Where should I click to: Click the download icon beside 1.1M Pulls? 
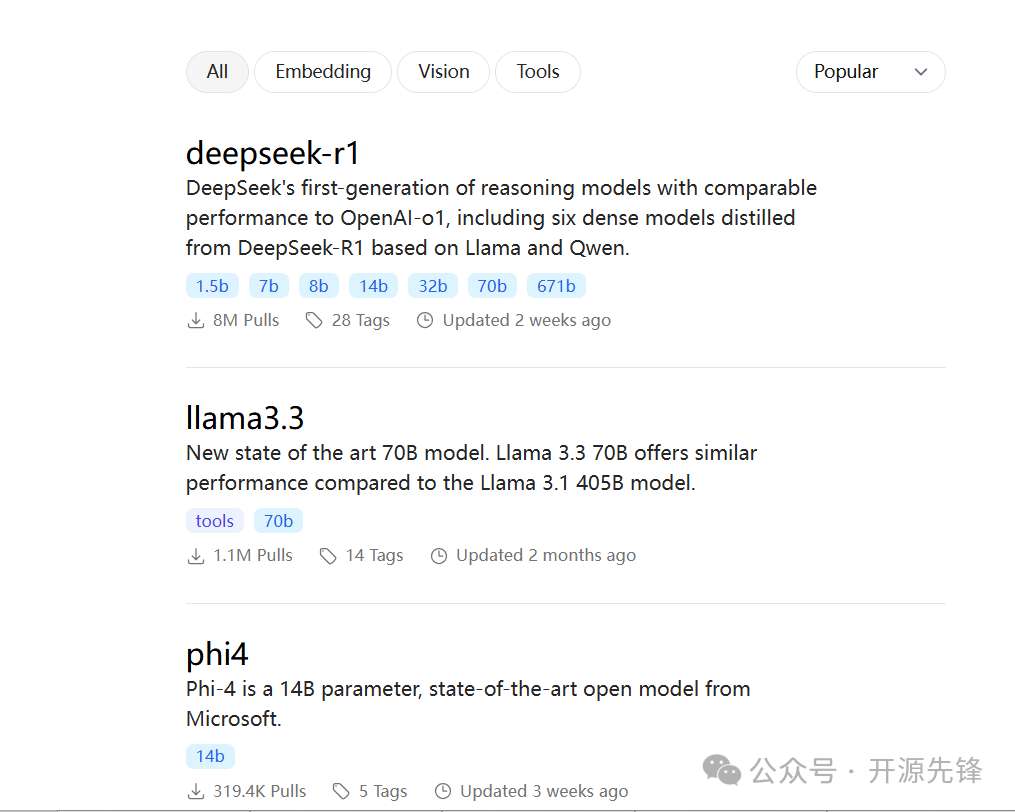pyautogui.click(x=195, y=556)
